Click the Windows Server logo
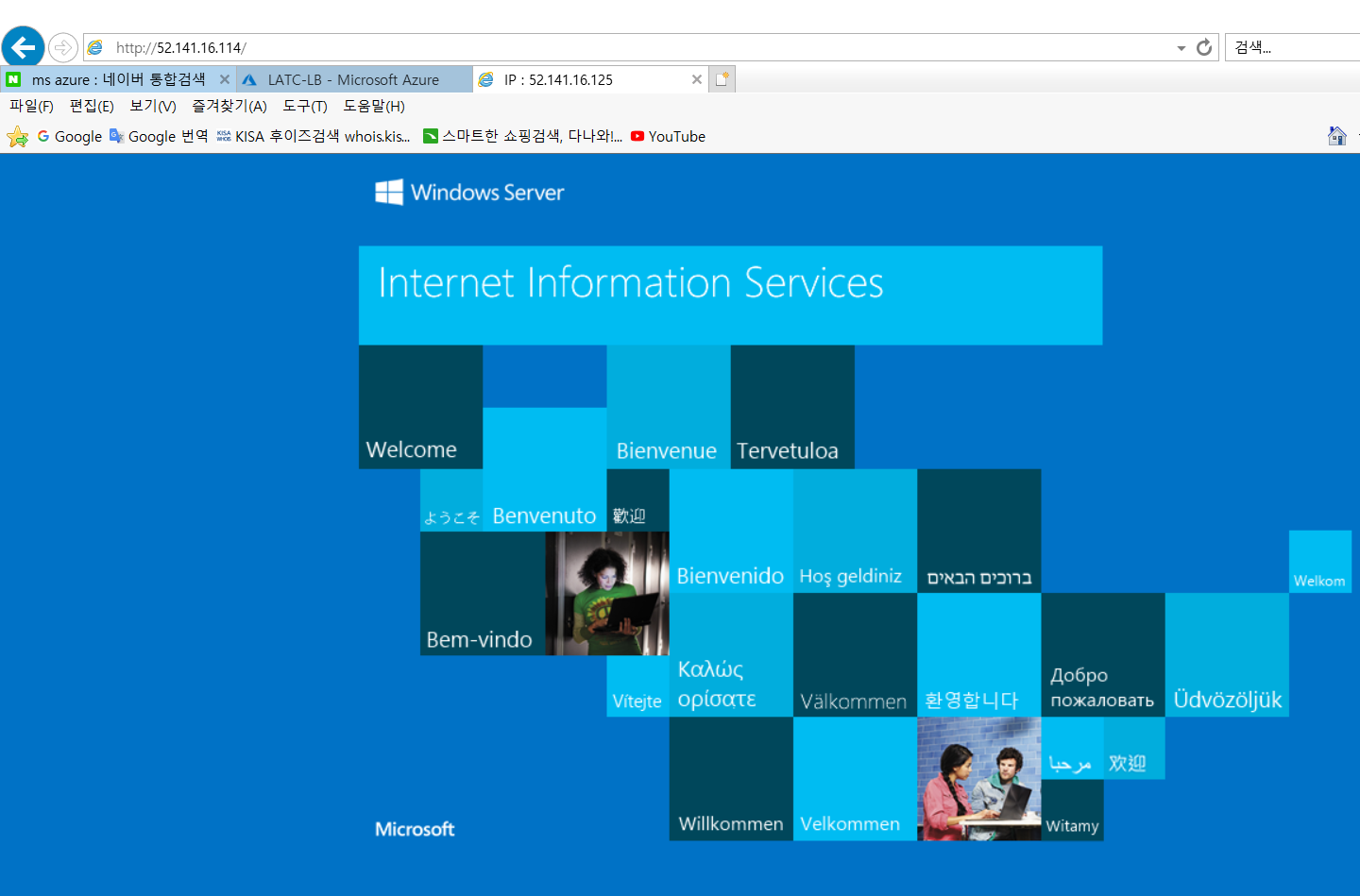This screenshot has width=1360, height=896. click(x=469, y=193)
